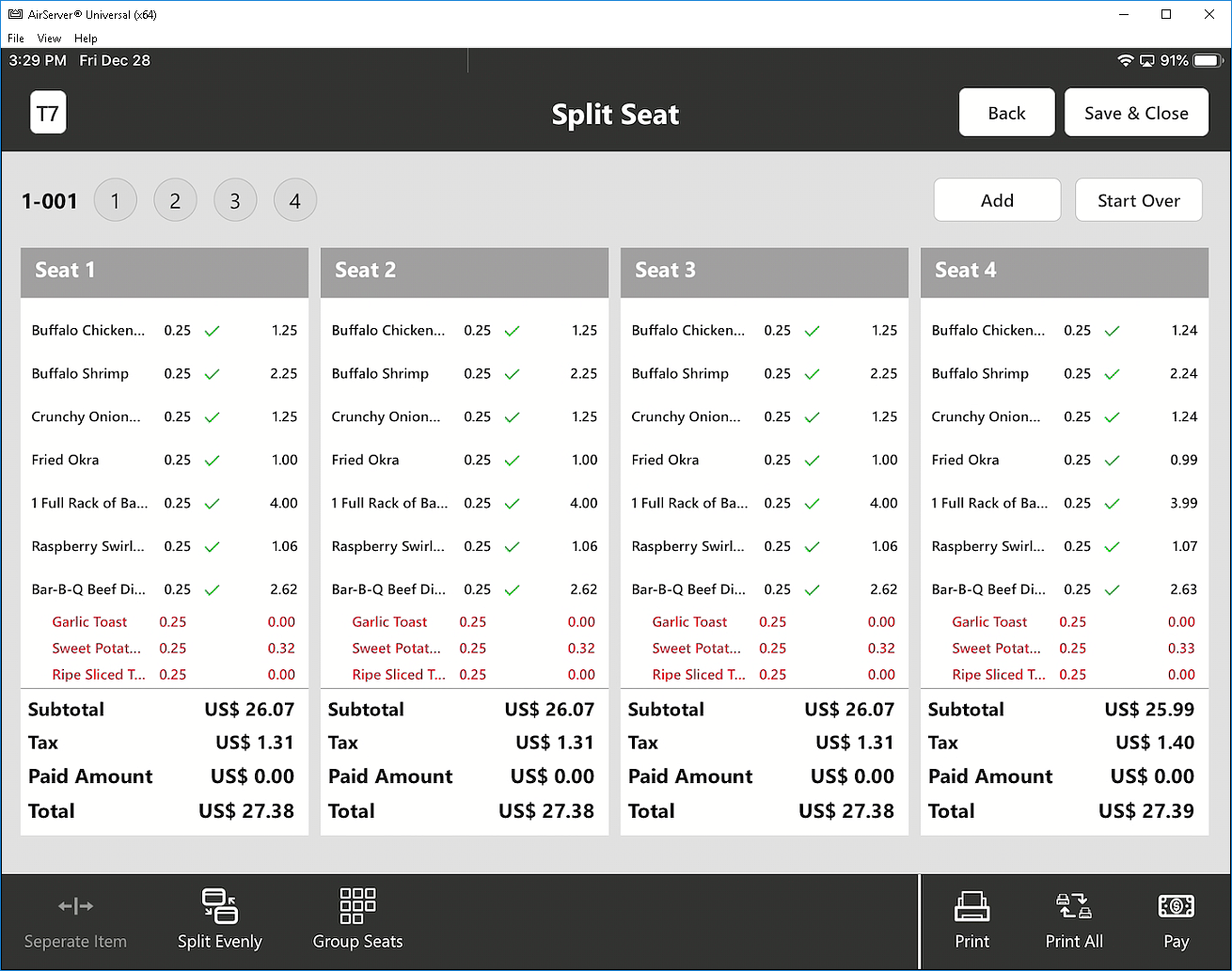Viewport: 1232px width, 971px height.
Task: Click the Start Over button
Action: point(1138,200)
